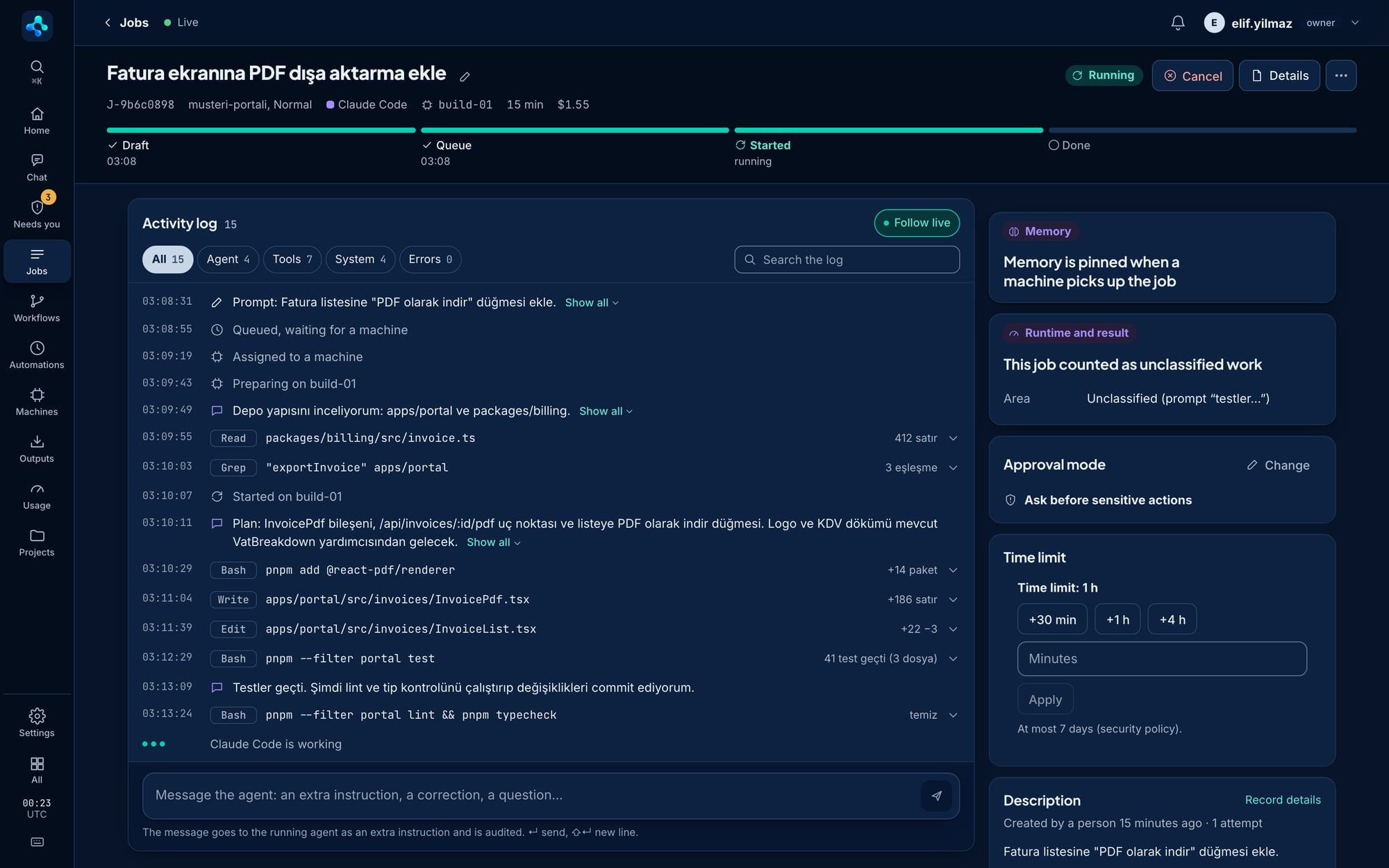Expand the Grep exportInvoice row chevron
Screen dimensions: 1389x868
953,468
